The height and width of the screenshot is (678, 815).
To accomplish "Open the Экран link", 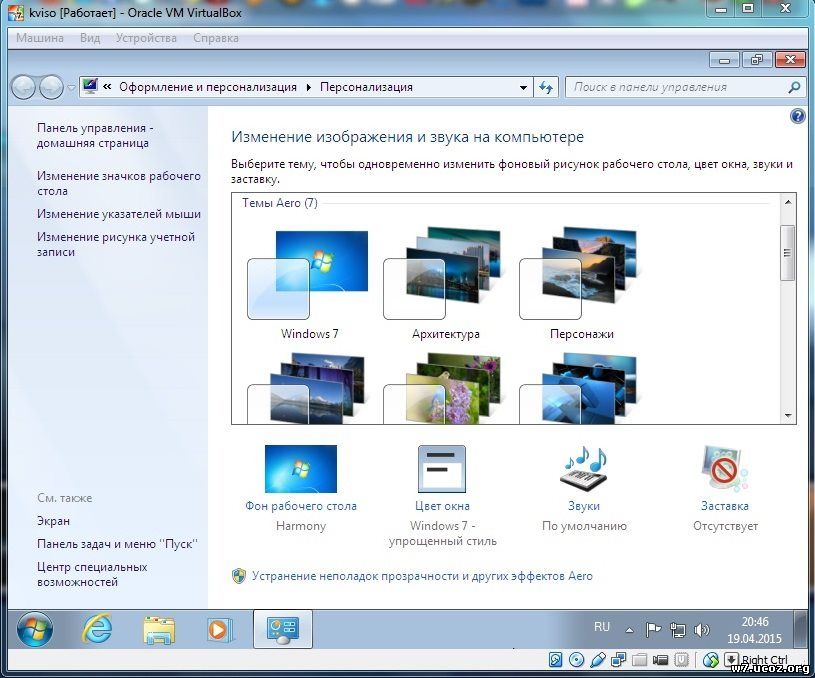I will [x=53, y=520].
